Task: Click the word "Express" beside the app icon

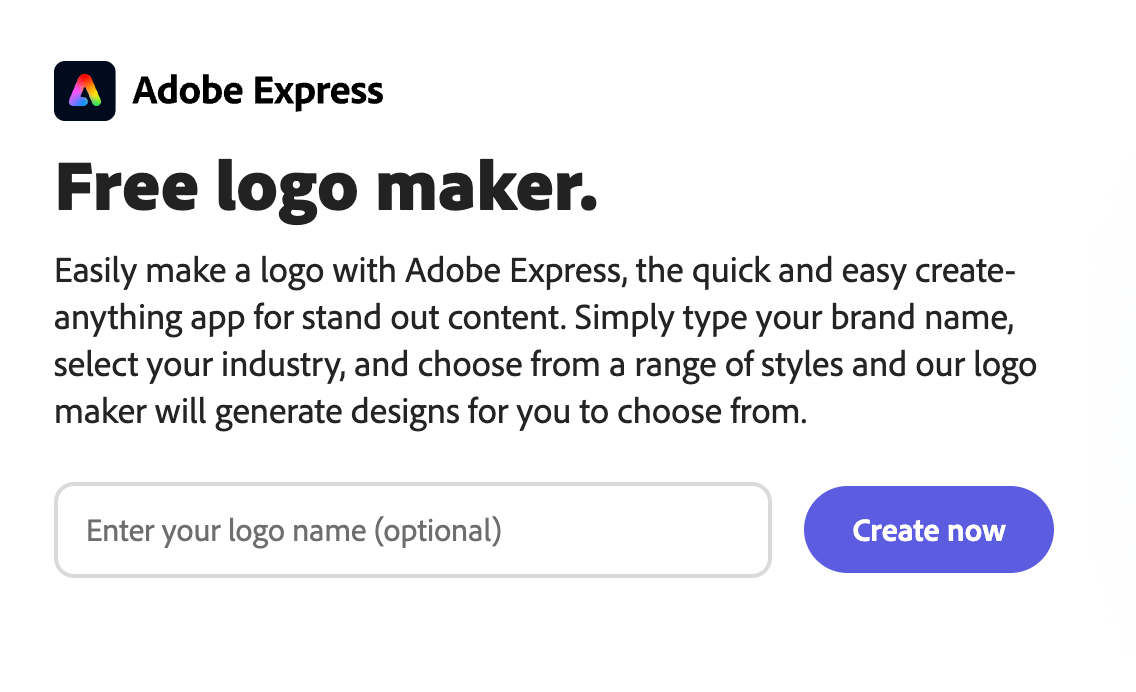Action: (318, 91)
